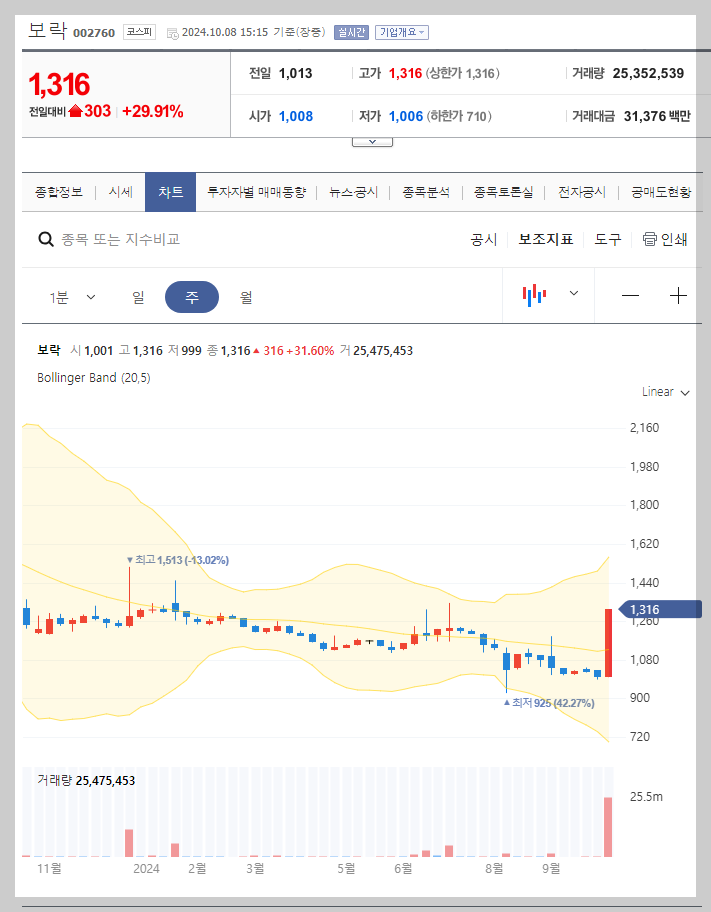
Task: Expand the 기업개요 dropdown
Action: pos(402,32)
